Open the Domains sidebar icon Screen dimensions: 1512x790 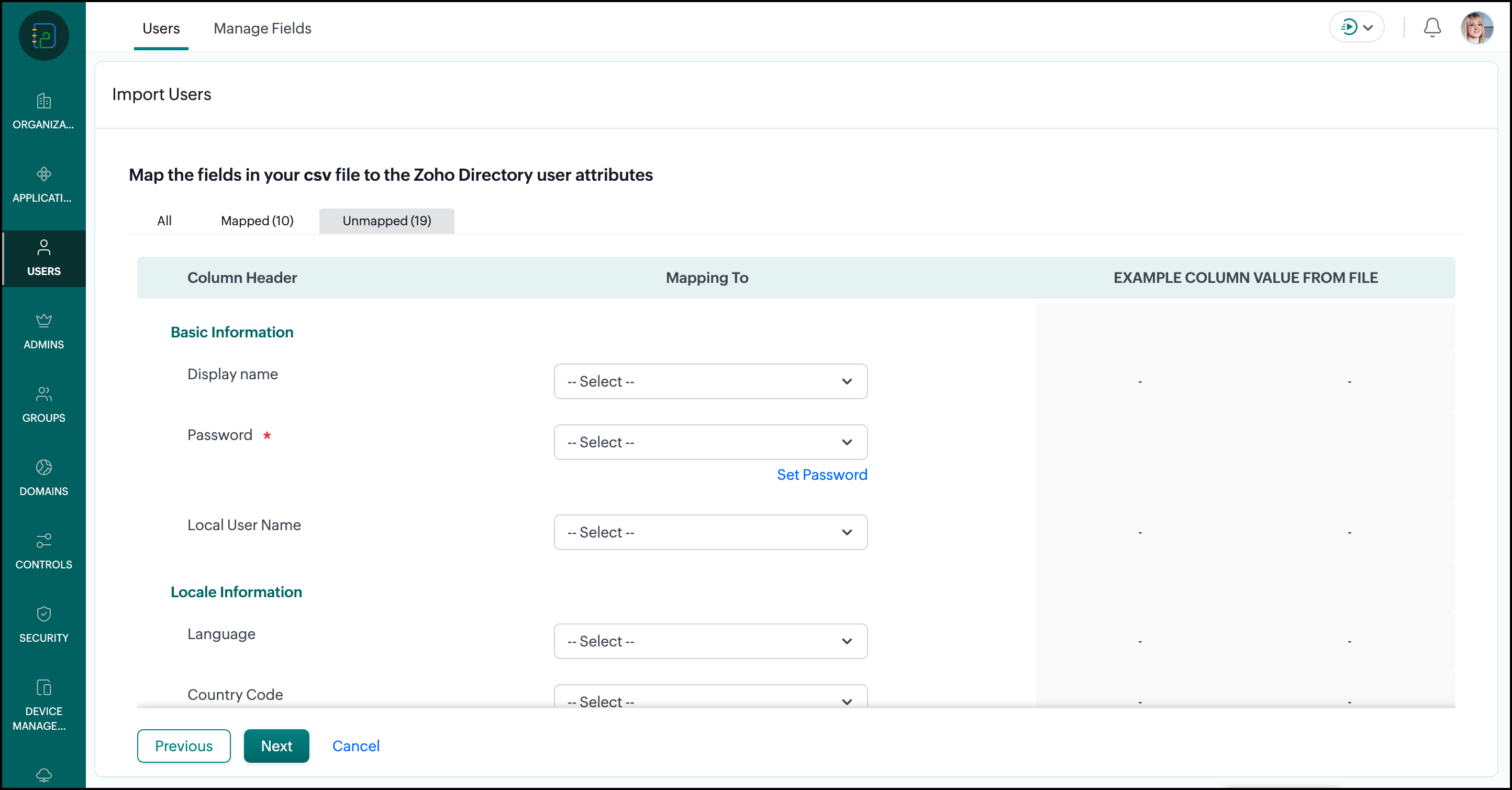[43, 467]
